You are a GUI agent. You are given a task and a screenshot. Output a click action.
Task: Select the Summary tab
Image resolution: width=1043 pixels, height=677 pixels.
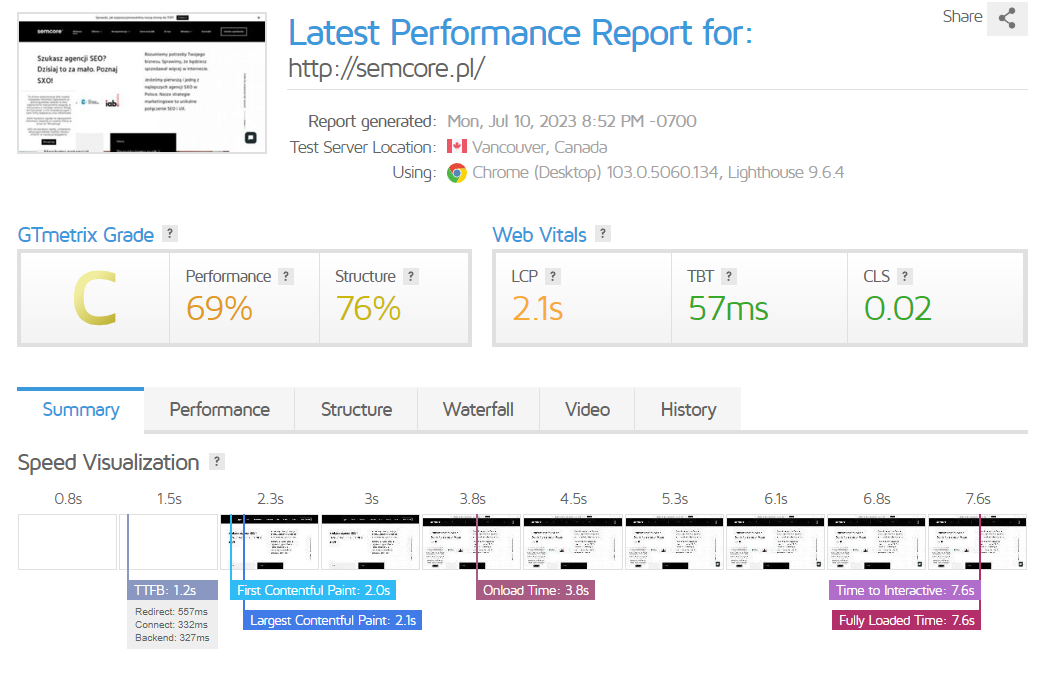click(80, 409)
